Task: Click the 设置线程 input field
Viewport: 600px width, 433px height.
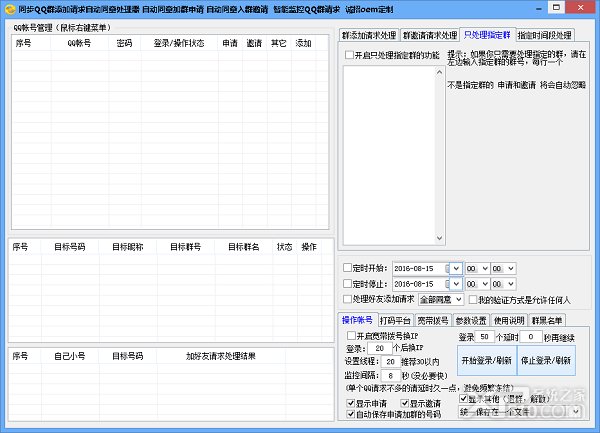Action: pyautogui.click(x=390, y=361)
